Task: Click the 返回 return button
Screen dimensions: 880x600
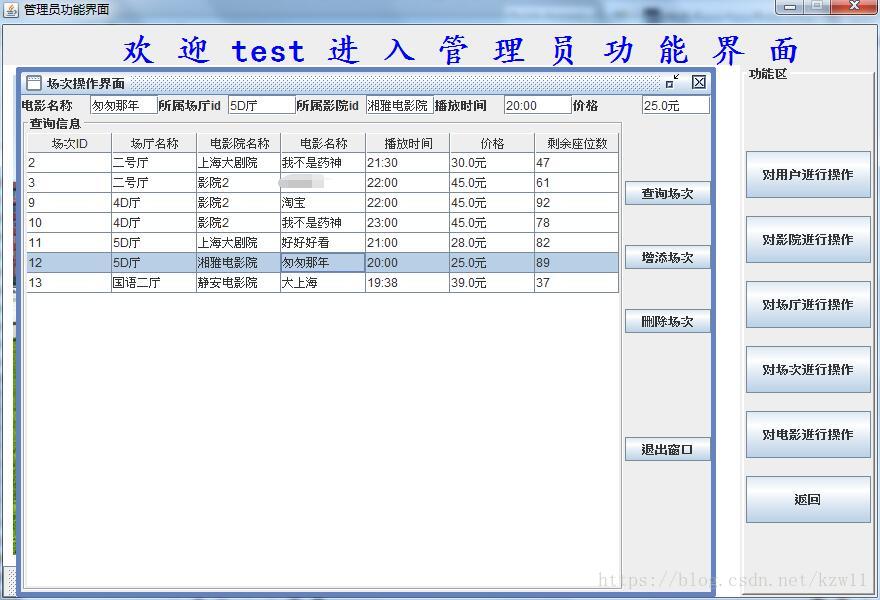Action: pos(807,500)
